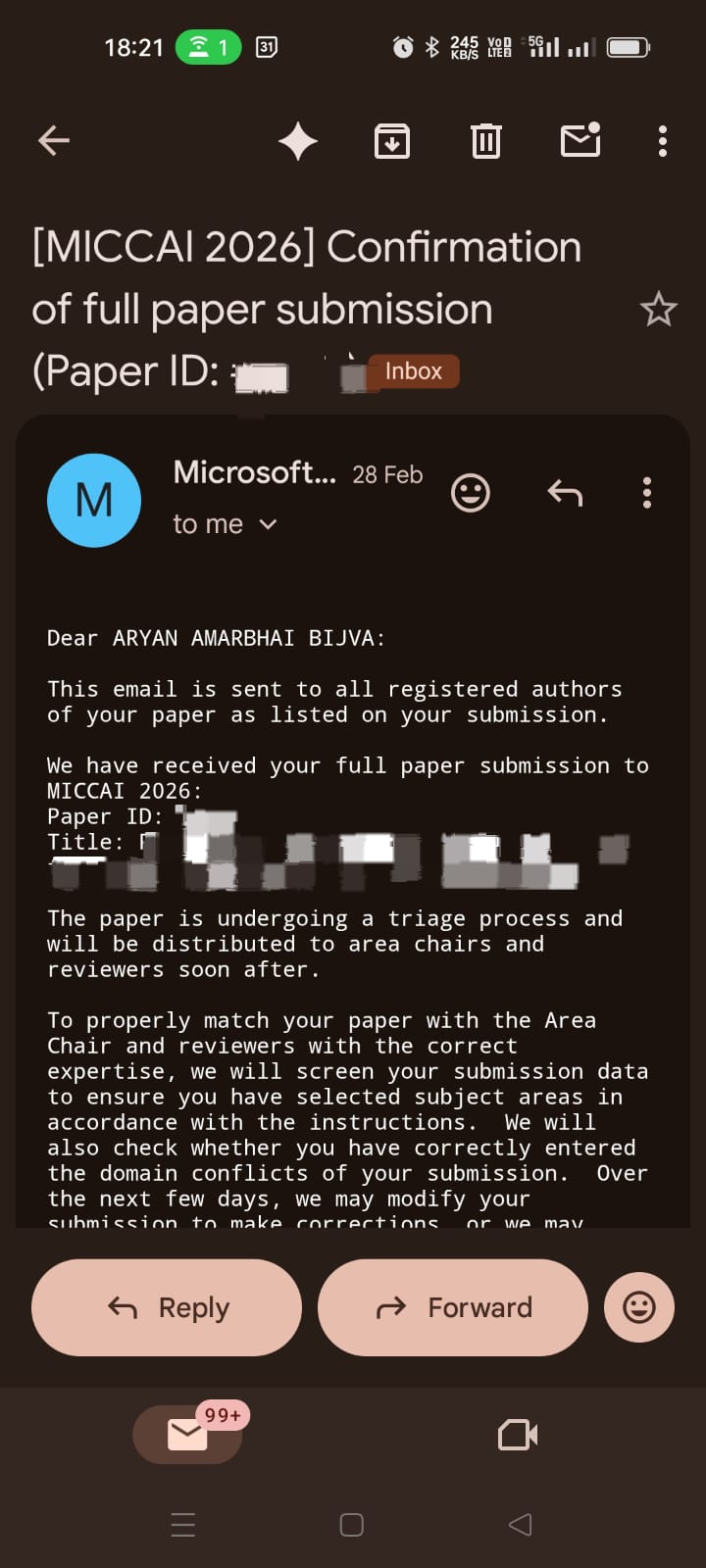Switch to the Meet video tab
706x1568 pixels.
click(x=518, y=1436)
